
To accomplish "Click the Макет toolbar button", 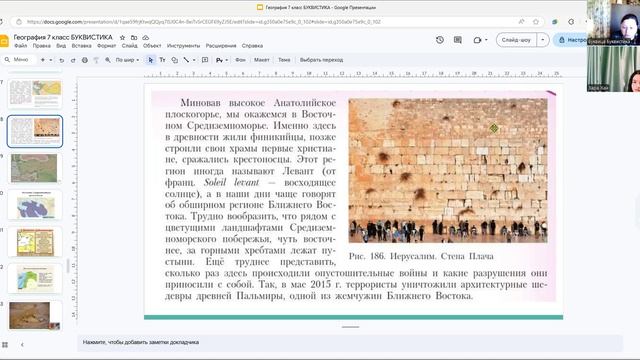I will (262, 60).
